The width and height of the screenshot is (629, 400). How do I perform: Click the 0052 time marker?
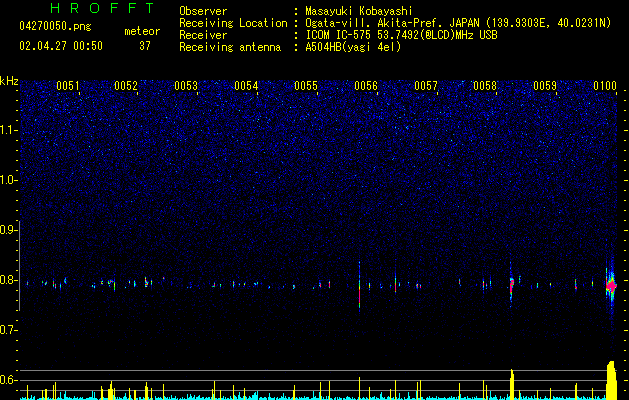(126, 86)
